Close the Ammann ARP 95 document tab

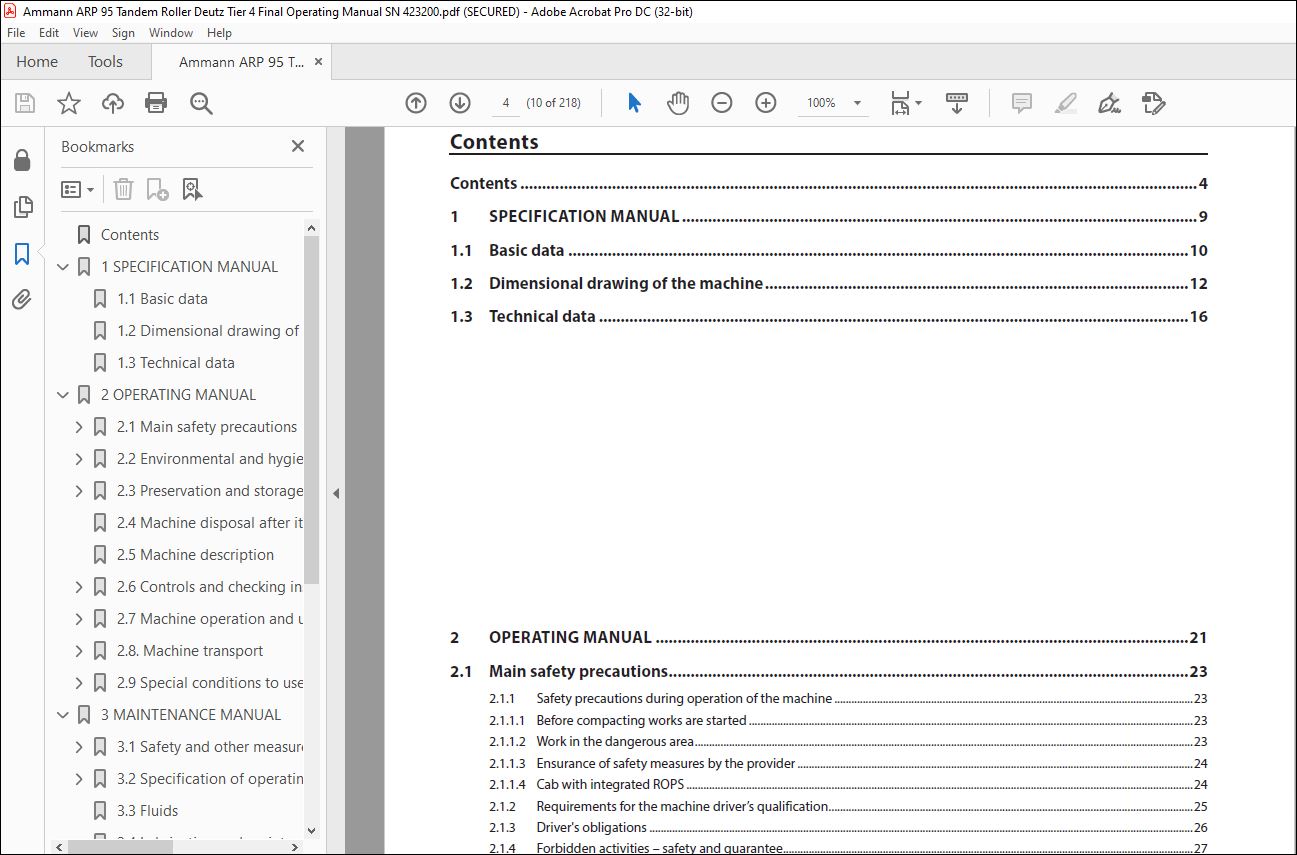pos(319,62)
